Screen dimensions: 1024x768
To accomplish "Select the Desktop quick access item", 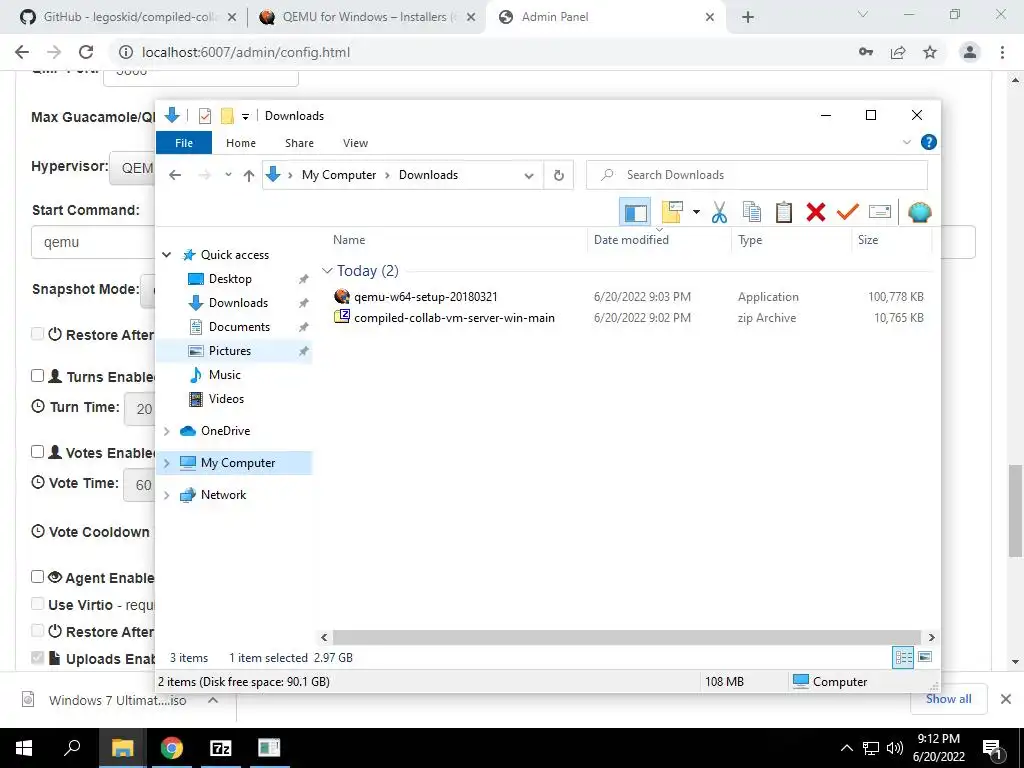I will pos(230,279).
